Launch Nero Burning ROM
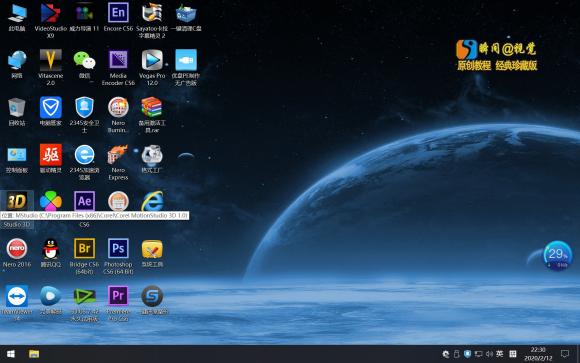Screen dimensions: 580x363 point(118,108)
